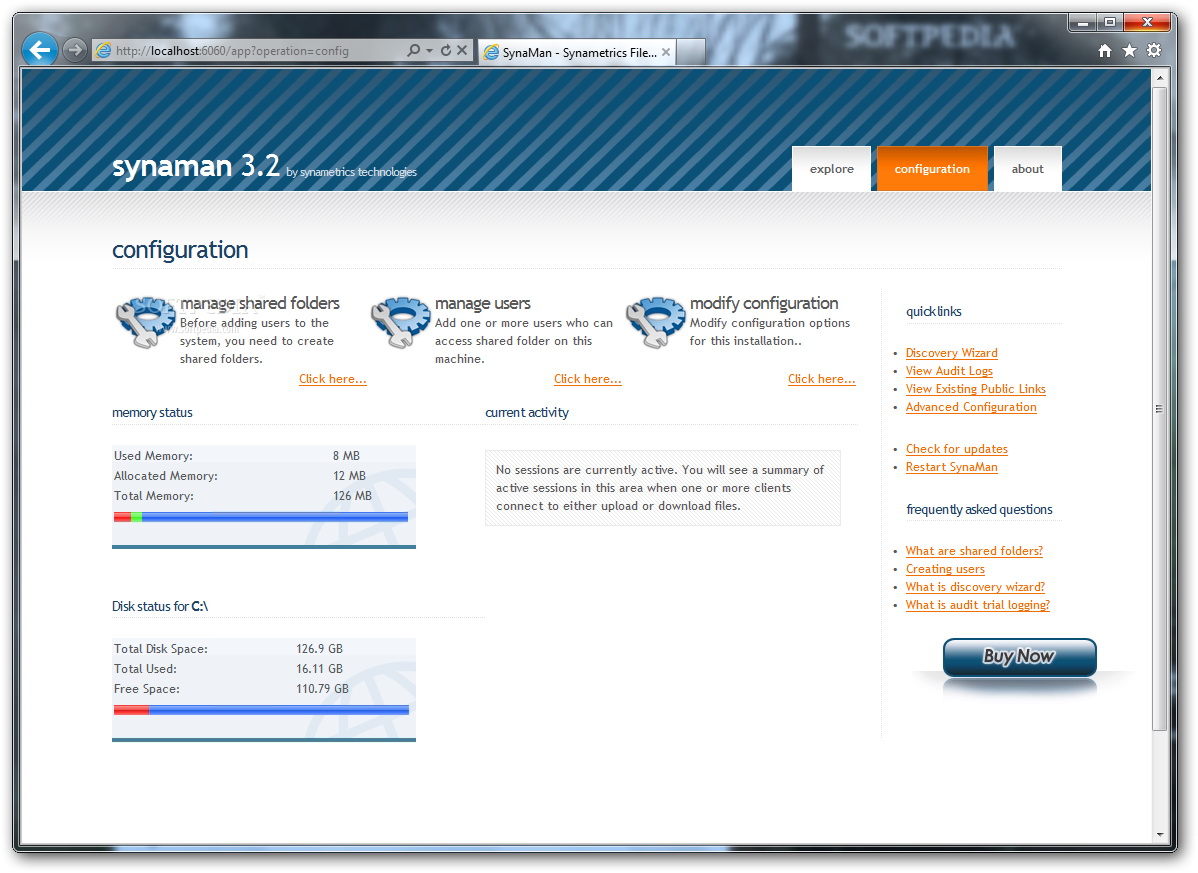The image size is (1198, 873).
Task: Click the search magnifier in address bar
Action: click(413, 50)
